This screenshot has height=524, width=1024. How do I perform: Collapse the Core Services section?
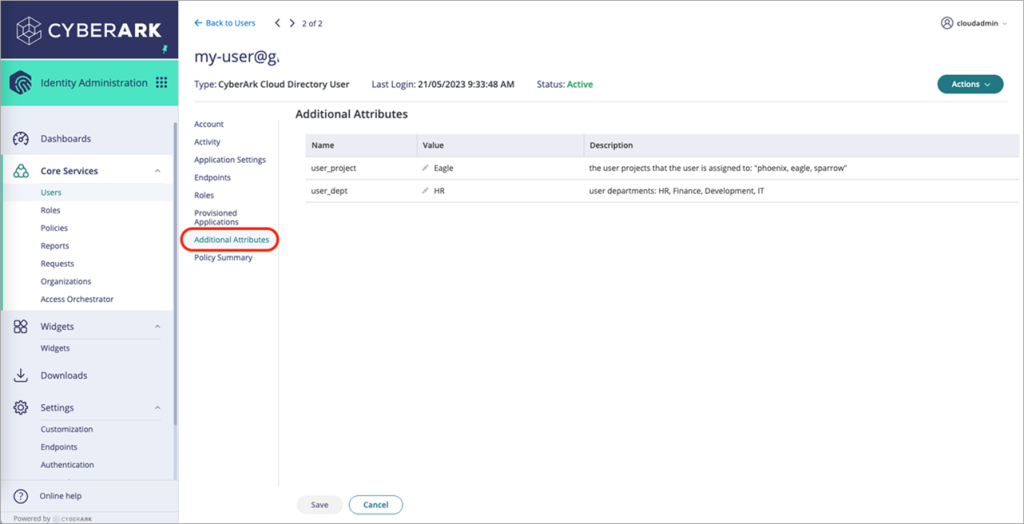[x=157, y=171]
